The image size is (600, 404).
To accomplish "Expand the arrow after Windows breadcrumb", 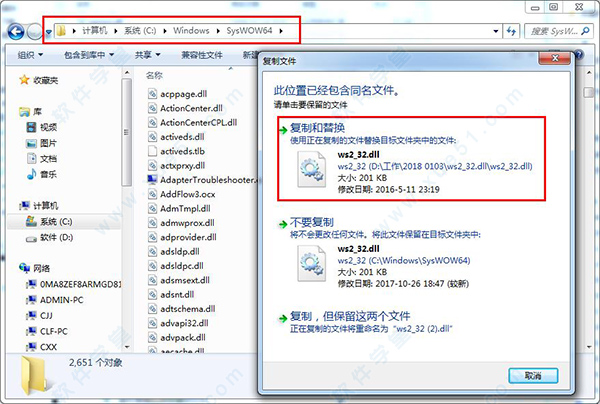I will [218, 31].
